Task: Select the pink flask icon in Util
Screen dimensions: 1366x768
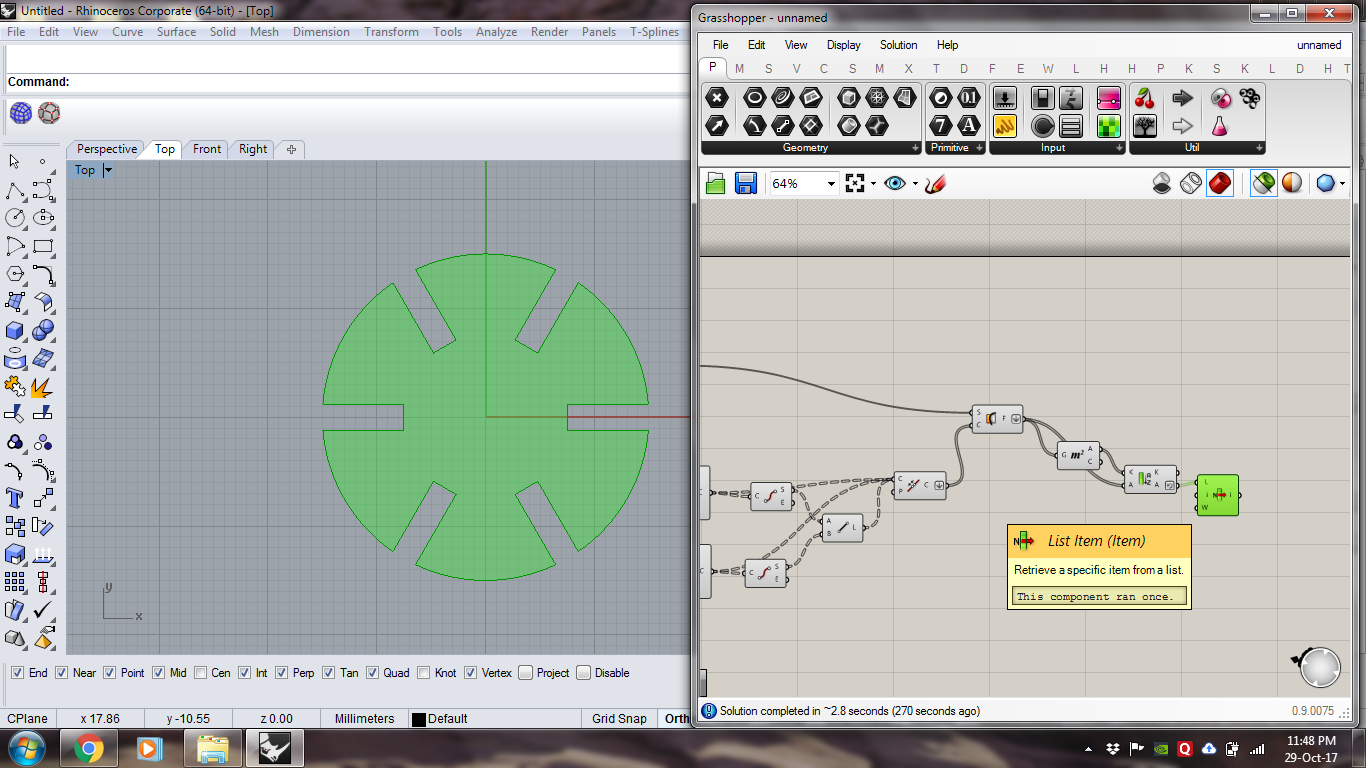Action: tap(1220, 125)
